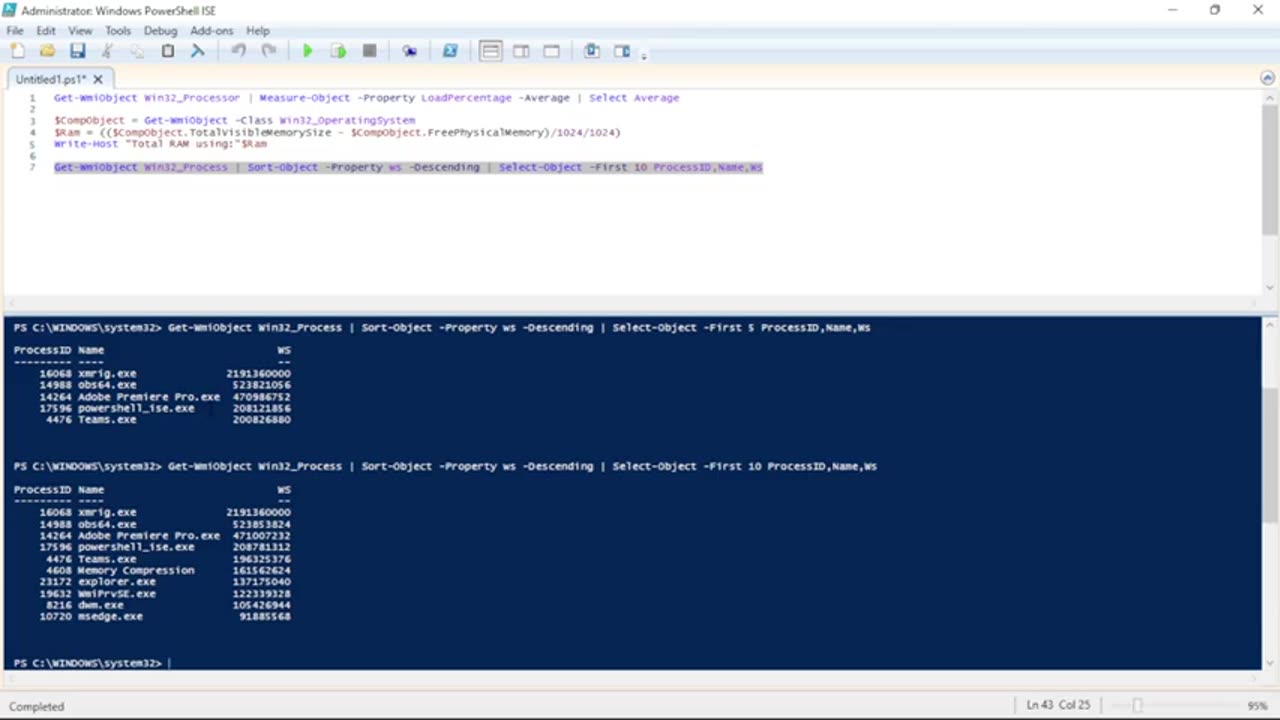Run Selection toolbar icon
This screenshot has height=720, width=1280.
click(x=338, y=51)
